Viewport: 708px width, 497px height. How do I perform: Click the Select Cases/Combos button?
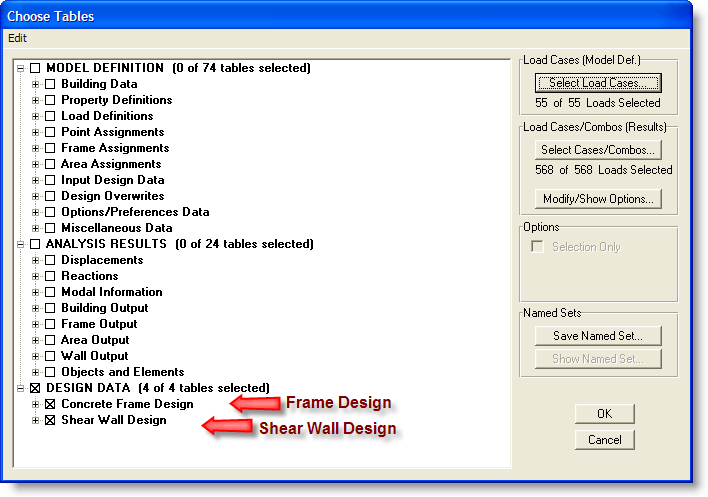(x=599, y=150)
